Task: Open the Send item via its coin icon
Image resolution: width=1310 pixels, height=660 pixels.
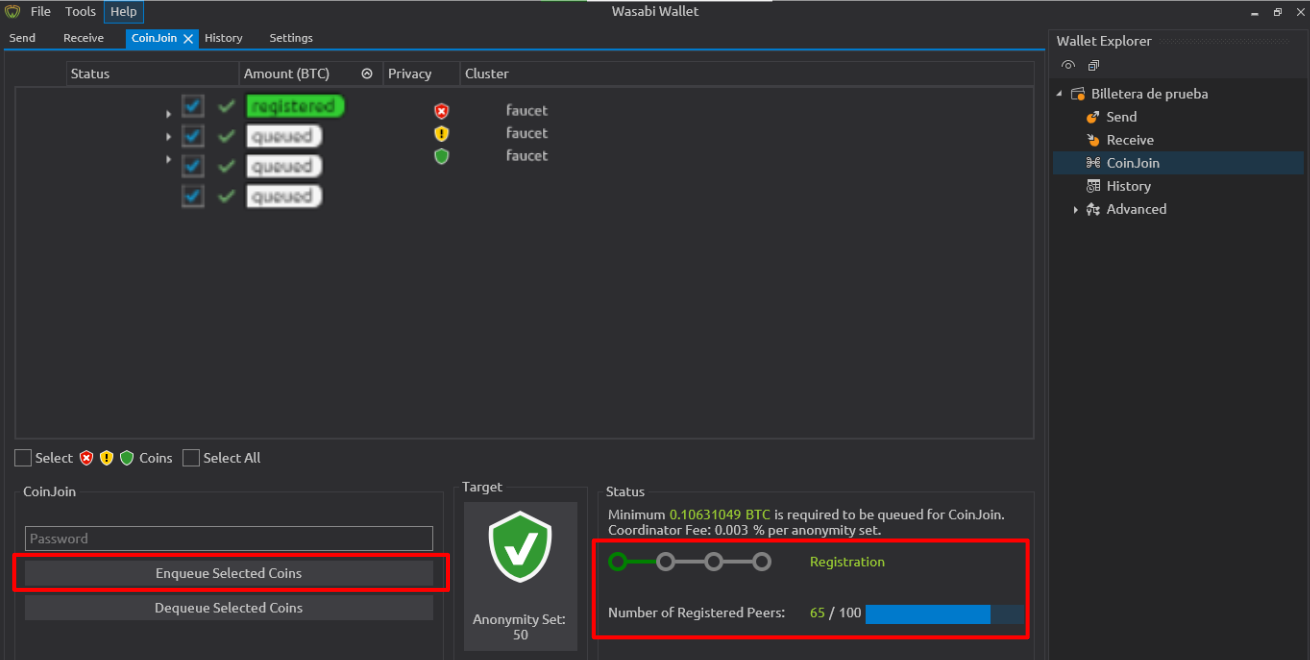Action: pos(1092,116)
